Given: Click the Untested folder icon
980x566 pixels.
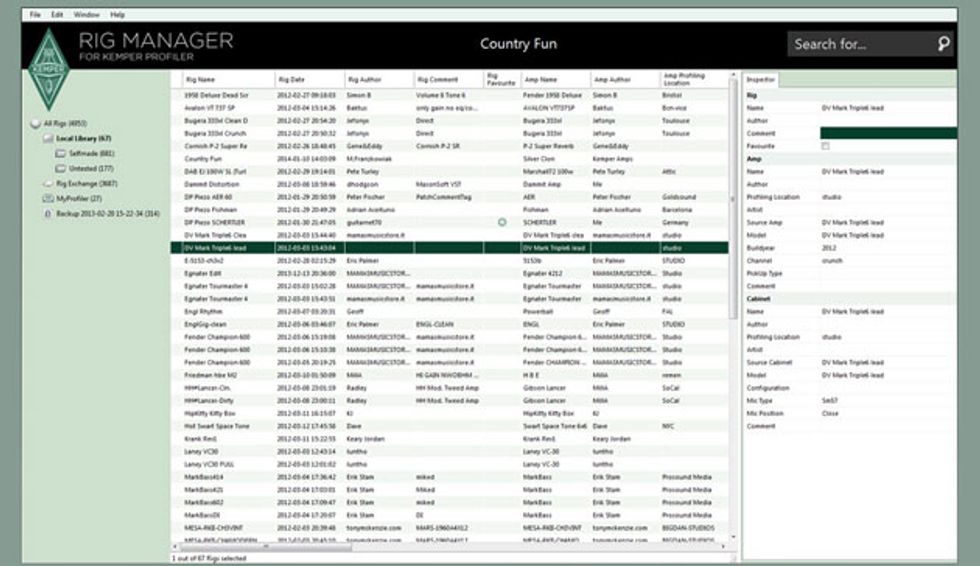Looking at the screenshot, I should tap(60, 168).
